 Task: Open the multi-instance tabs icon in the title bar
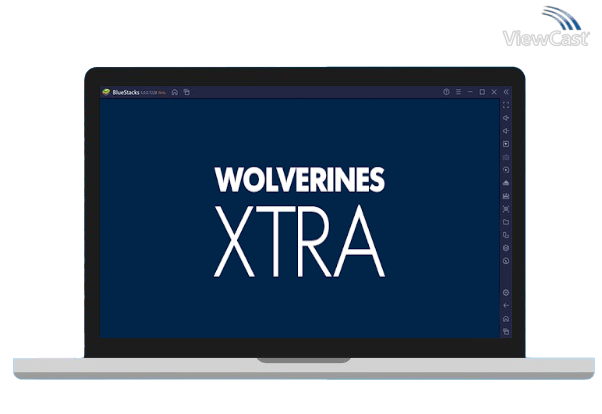tap(187, 92)
